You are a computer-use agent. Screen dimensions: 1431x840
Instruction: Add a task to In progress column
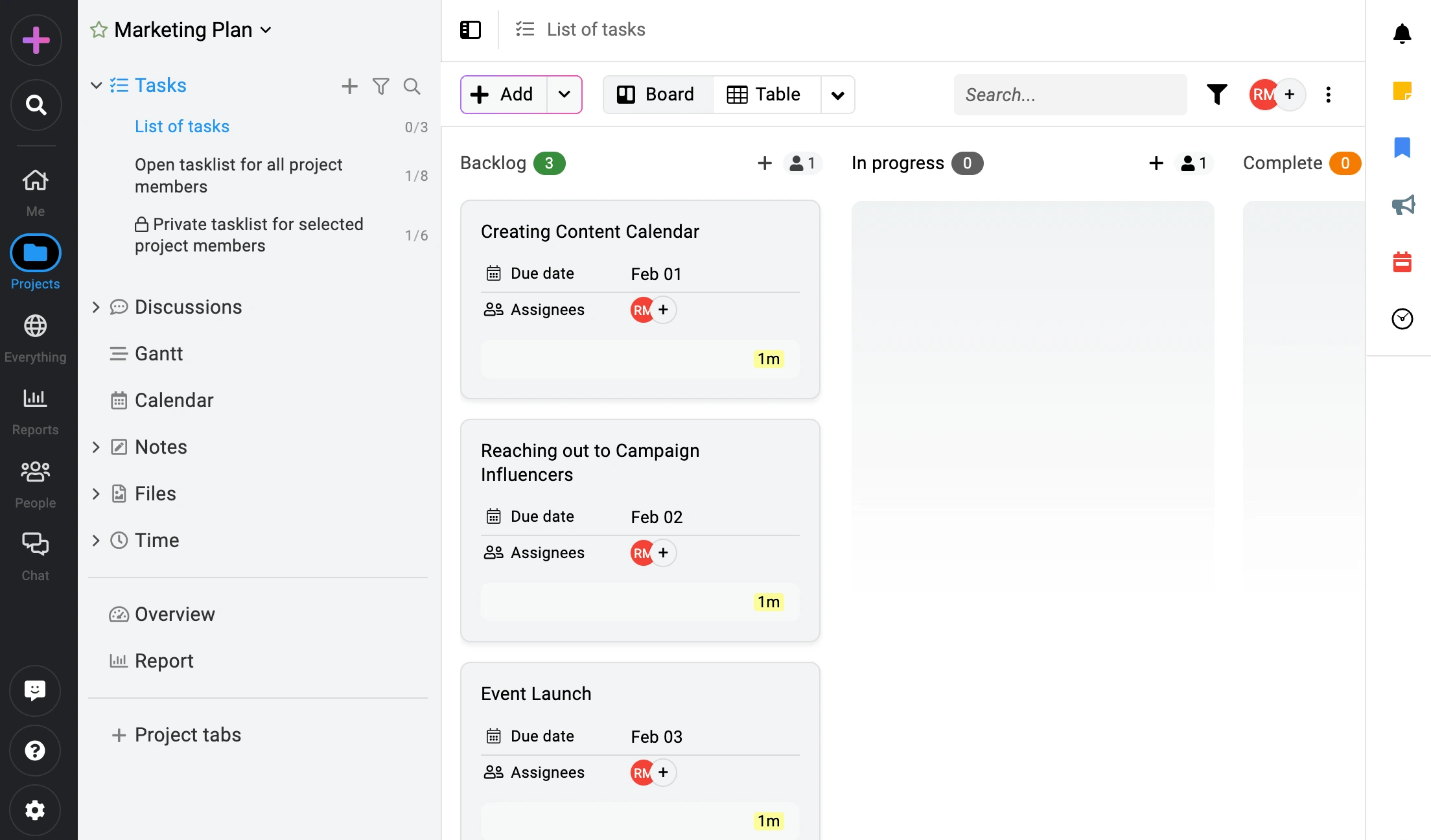click(x=1156, y=163)
